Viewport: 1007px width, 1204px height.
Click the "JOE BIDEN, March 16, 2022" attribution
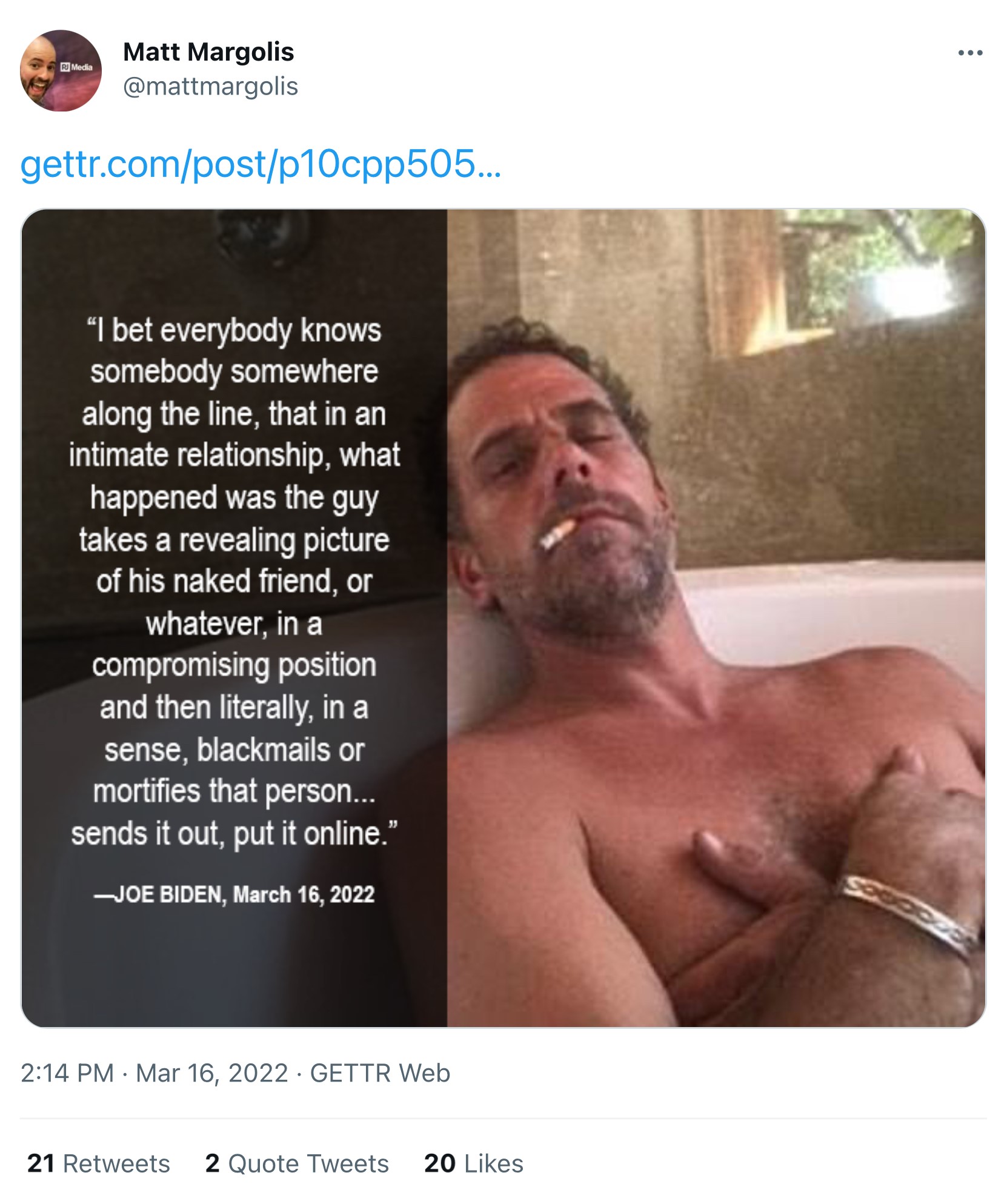point(234,895)
